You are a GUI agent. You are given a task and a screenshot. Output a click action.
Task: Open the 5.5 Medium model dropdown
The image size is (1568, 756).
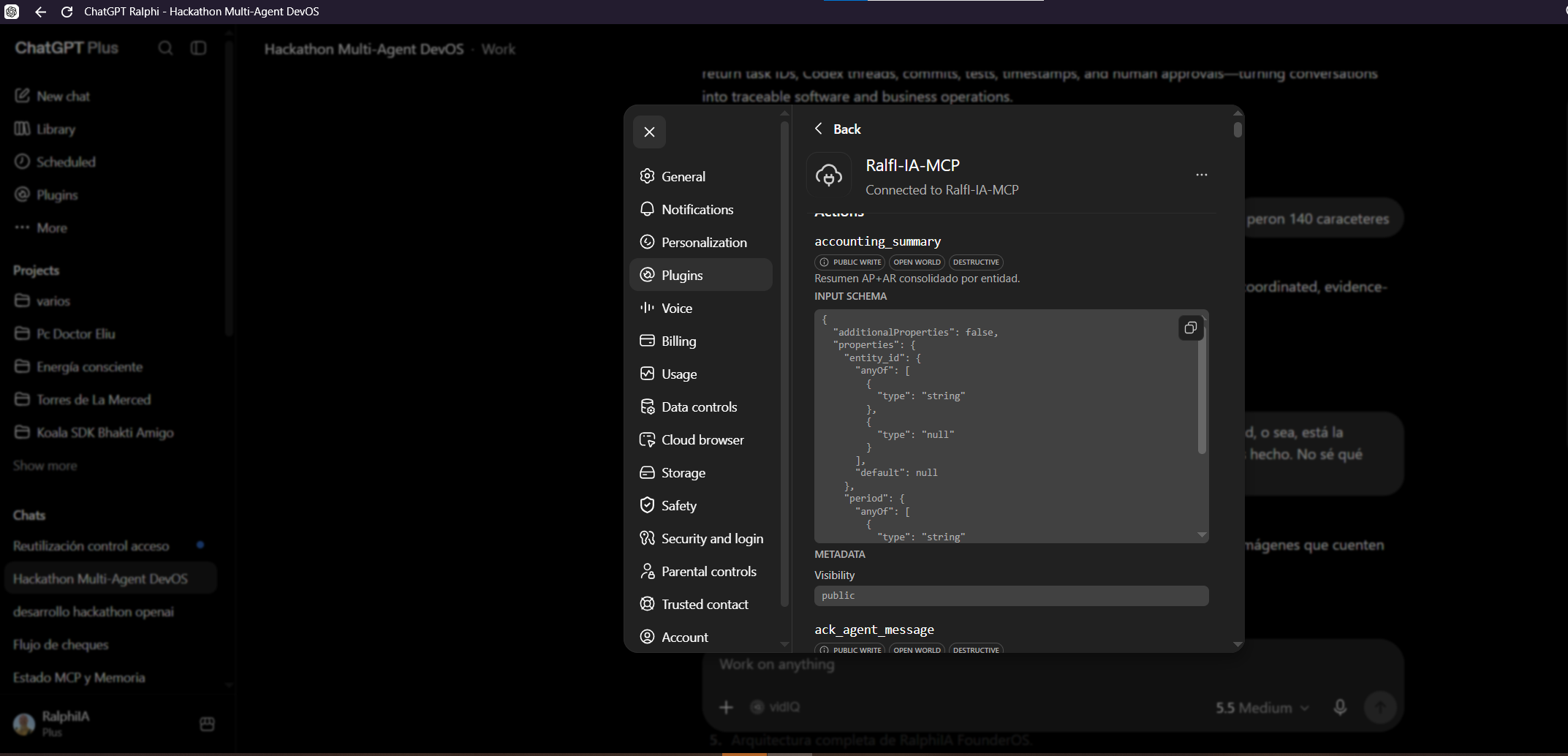pos(1262,708)
